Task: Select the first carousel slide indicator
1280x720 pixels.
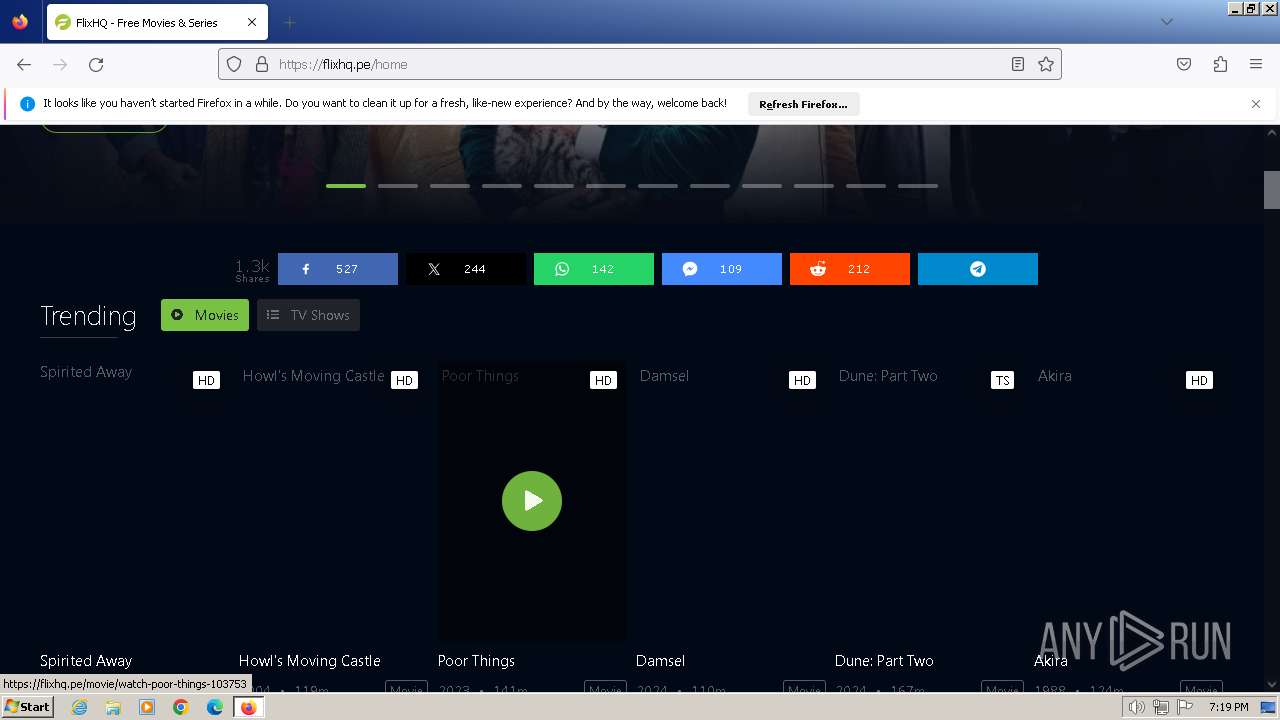Action: pyautogui.click(x=346, y=186)
